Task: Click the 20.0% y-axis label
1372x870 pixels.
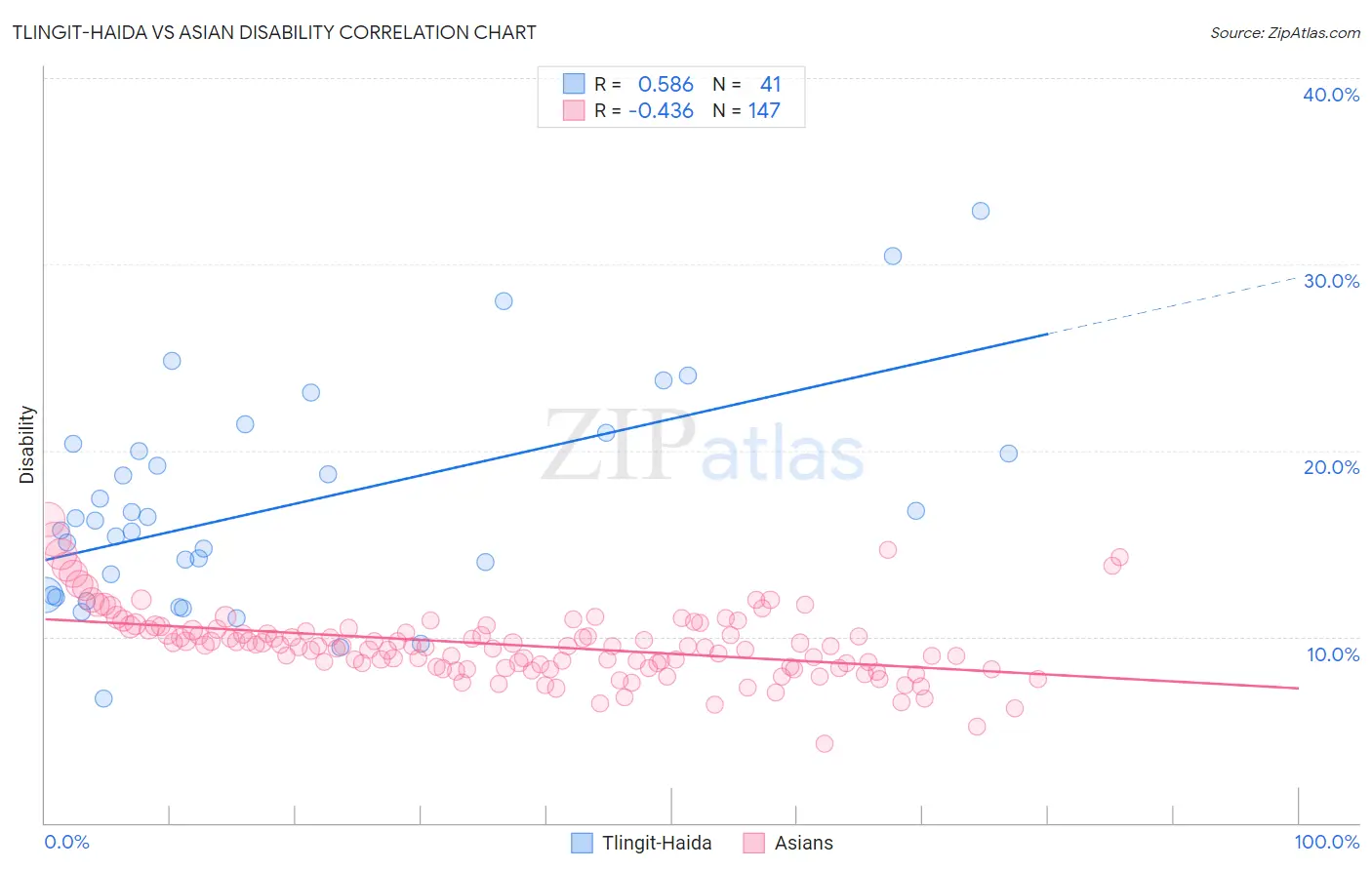Action: coord(1331,467)
